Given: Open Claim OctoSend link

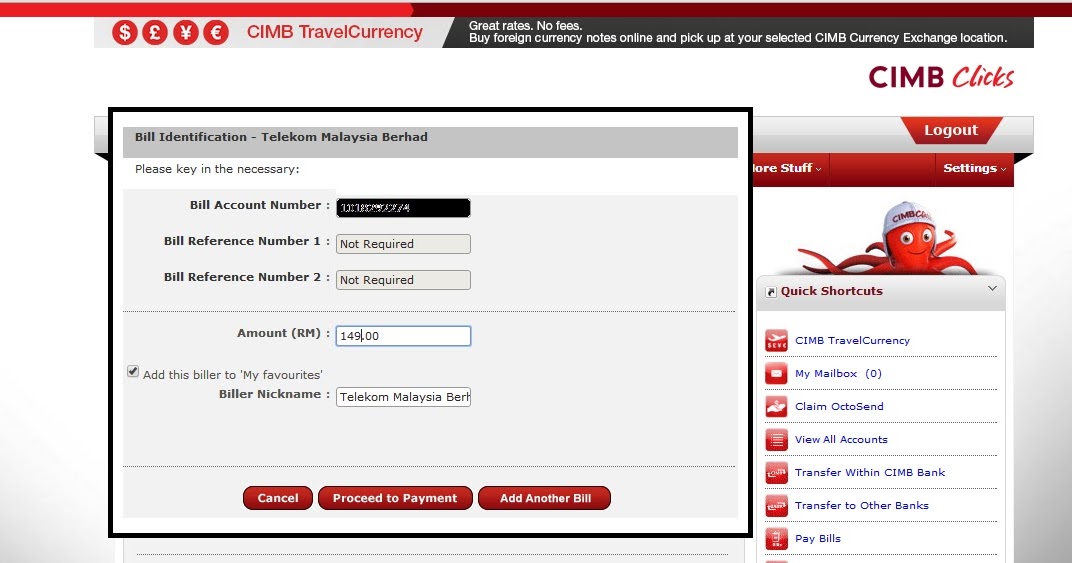Looking at the screenshot, I should 839,406.
